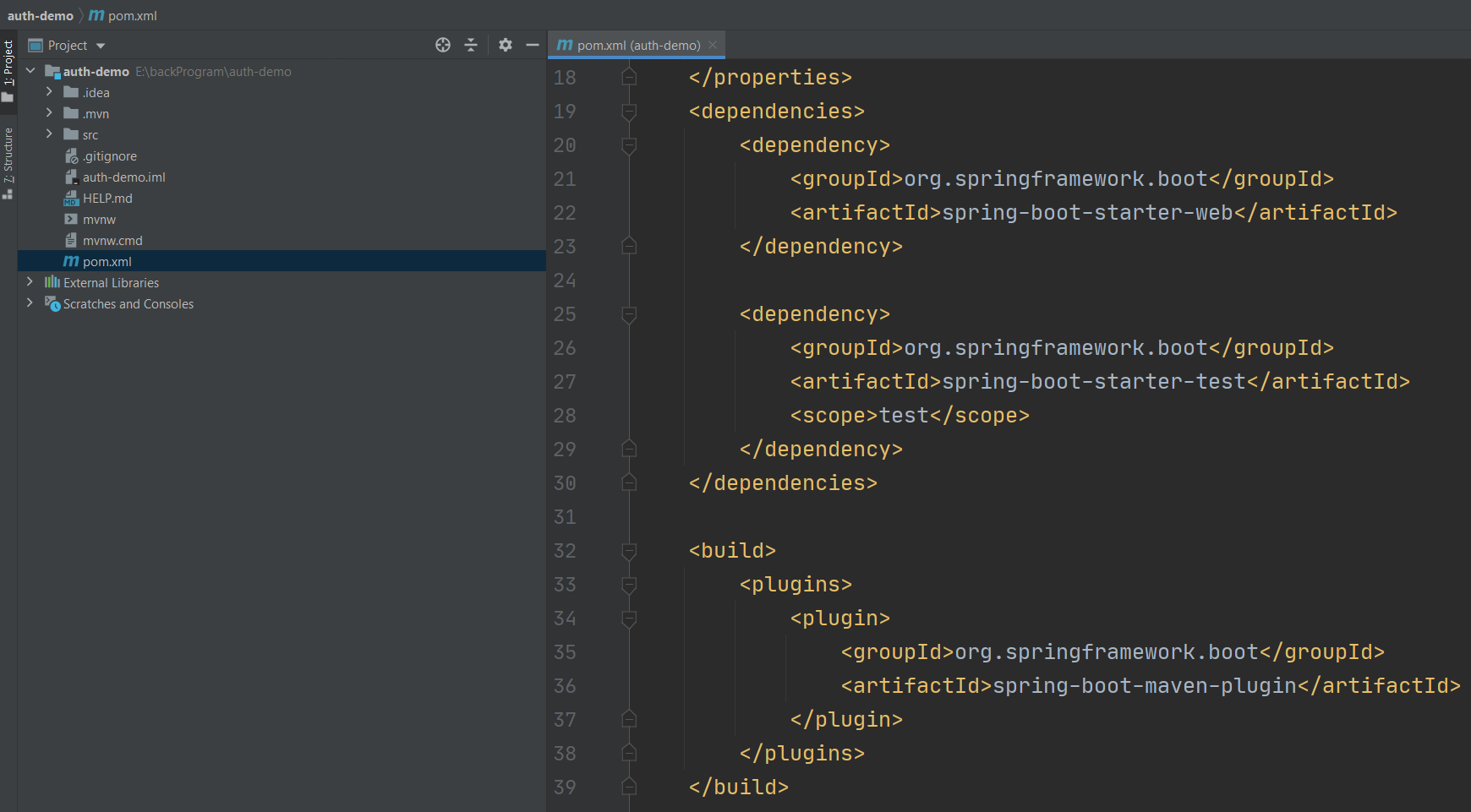Click spring-boot-maven-plugin artifactId text

(1145, 686)
